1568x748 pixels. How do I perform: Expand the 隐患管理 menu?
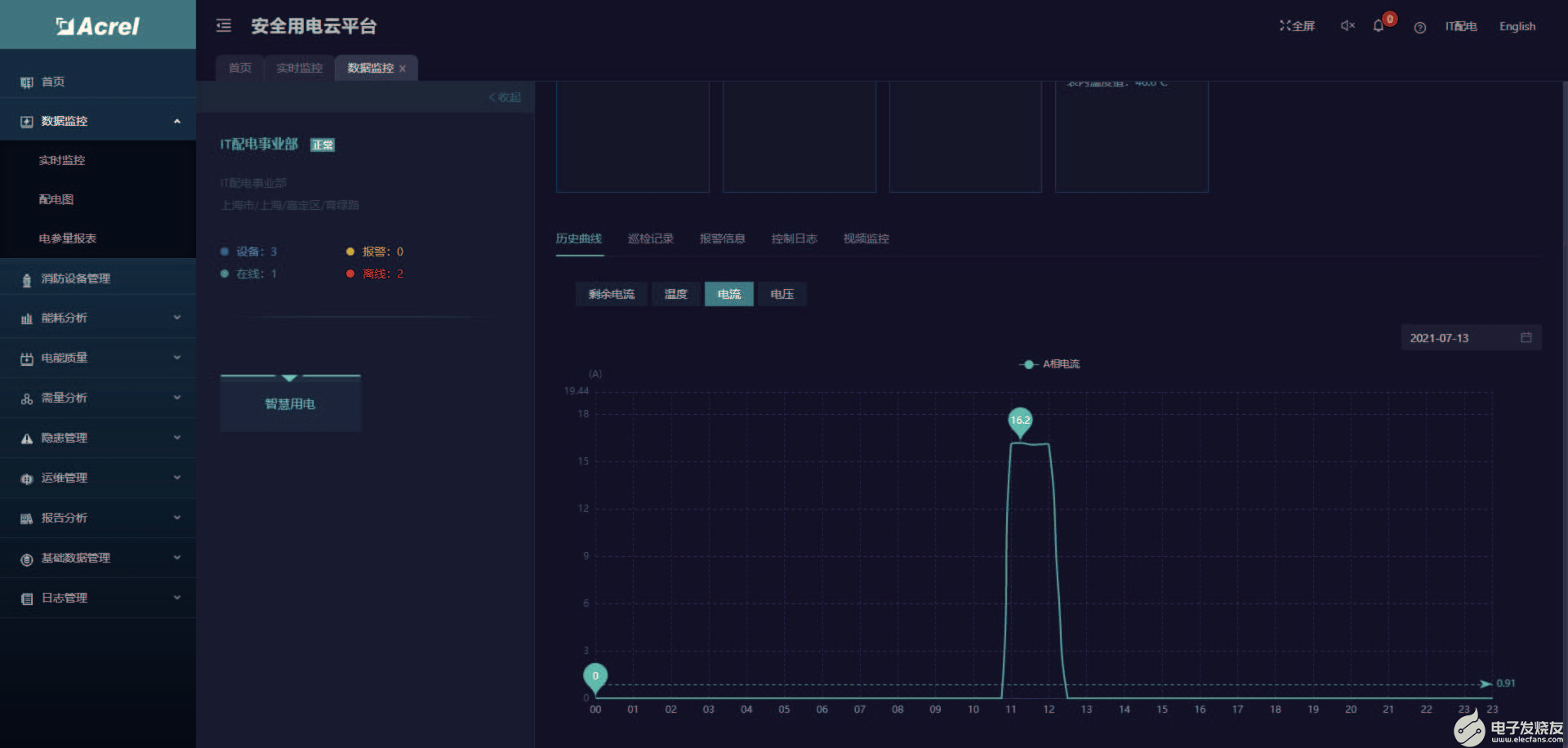click(x=177, y=438)
